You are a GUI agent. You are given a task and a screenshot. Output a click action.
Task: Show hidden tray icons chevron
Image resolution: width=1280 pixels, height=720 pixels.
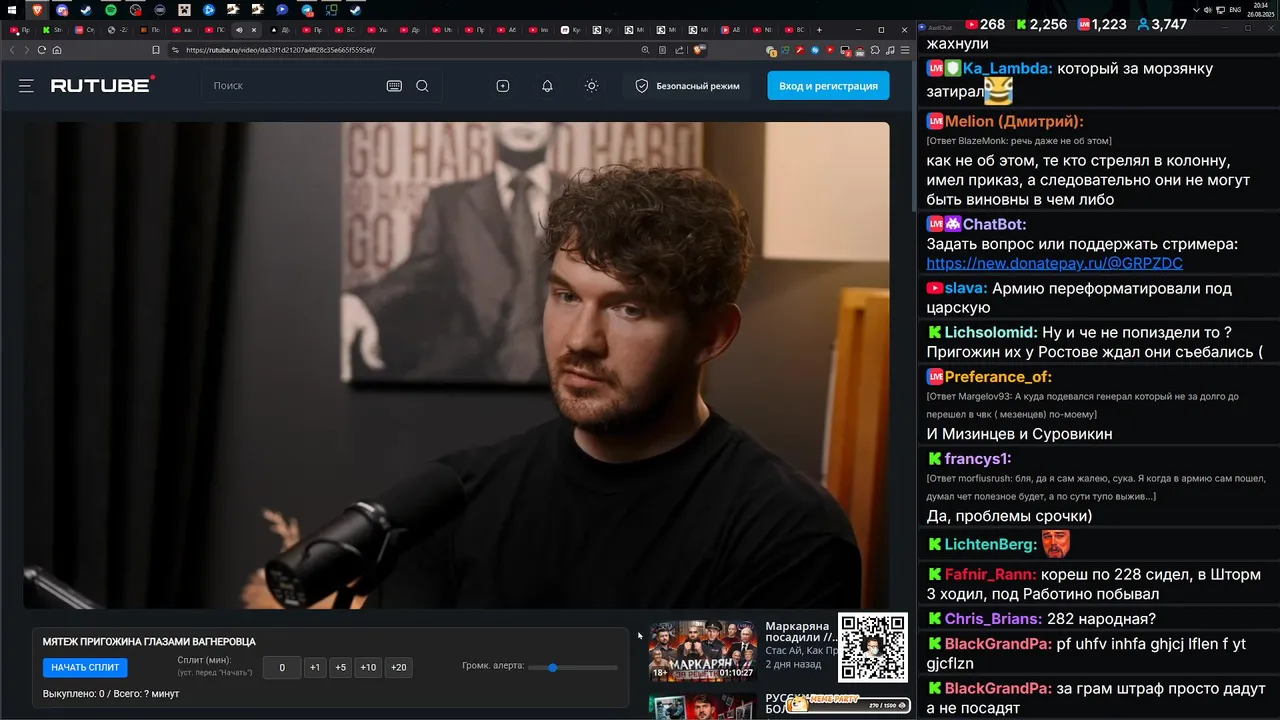[x=1197, y=10]
